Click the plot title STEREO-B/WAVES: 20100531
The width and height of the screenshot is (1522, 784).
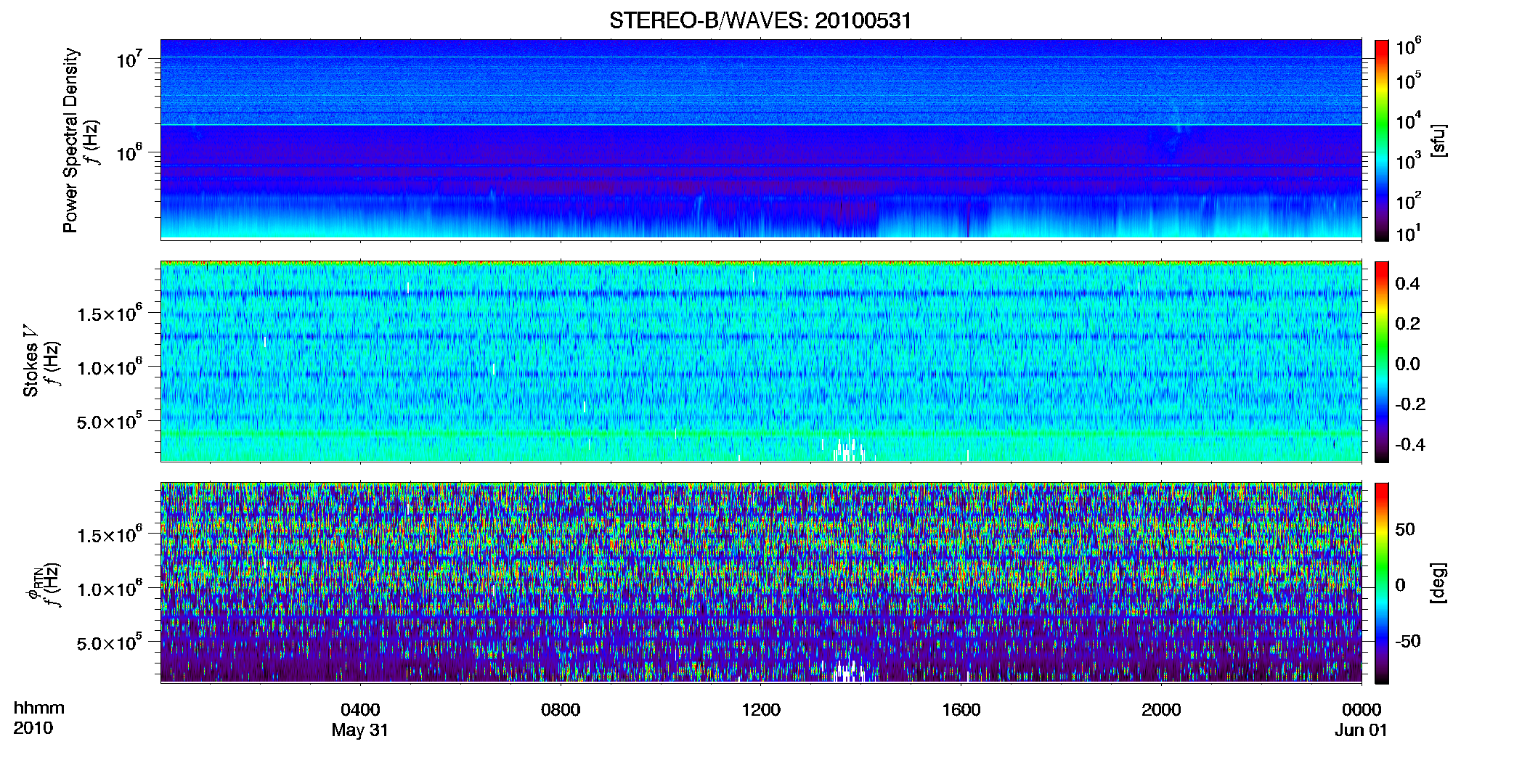(760, 20)
